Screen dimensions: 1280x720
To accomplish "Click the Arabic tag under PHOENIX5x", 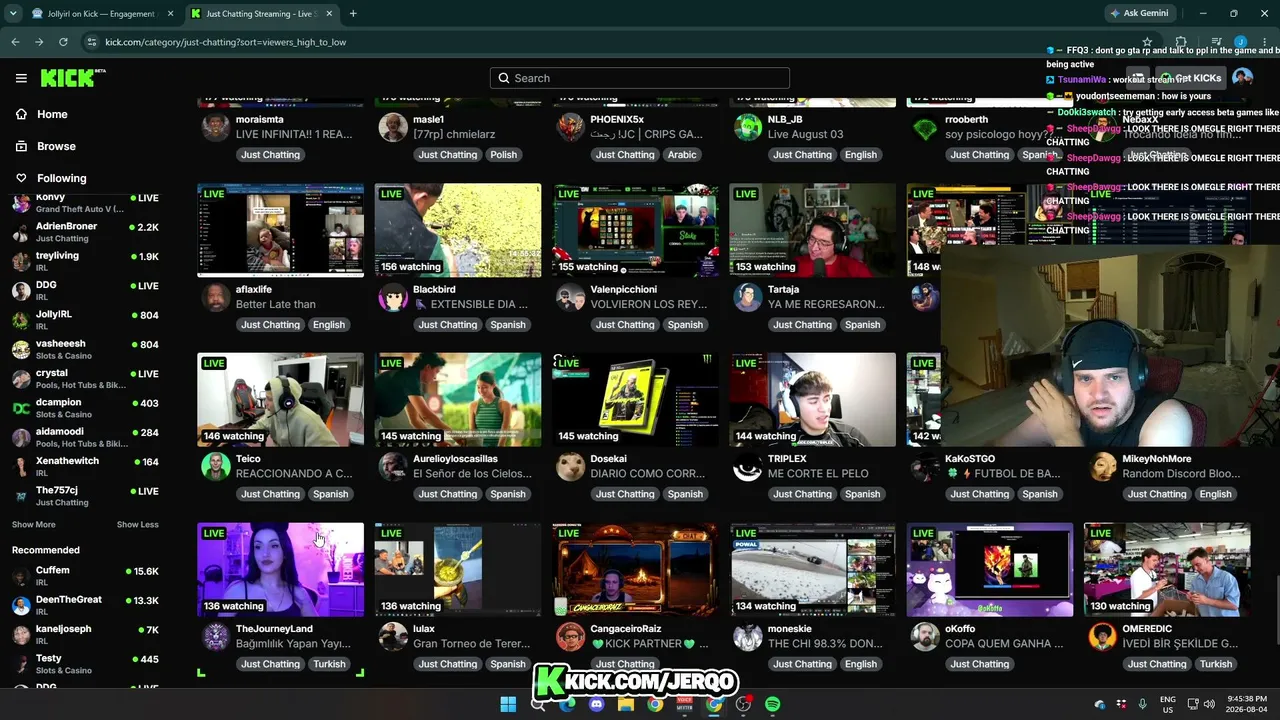I will pos(682,155).
